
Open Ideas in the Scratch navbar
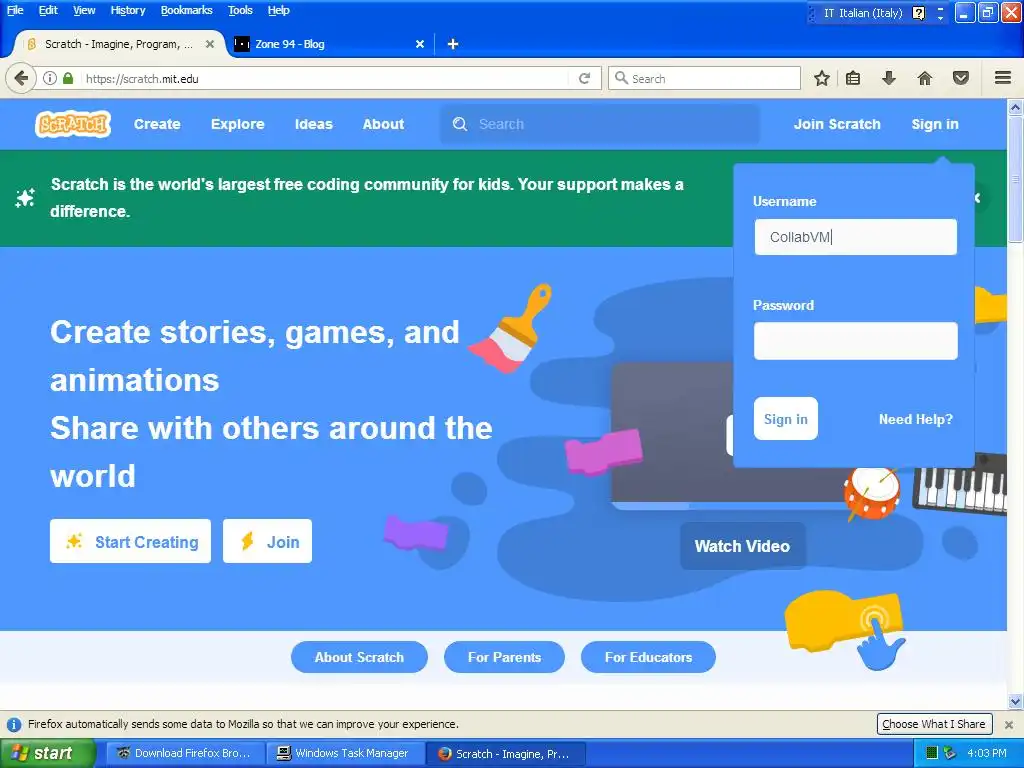click(313, 124)
